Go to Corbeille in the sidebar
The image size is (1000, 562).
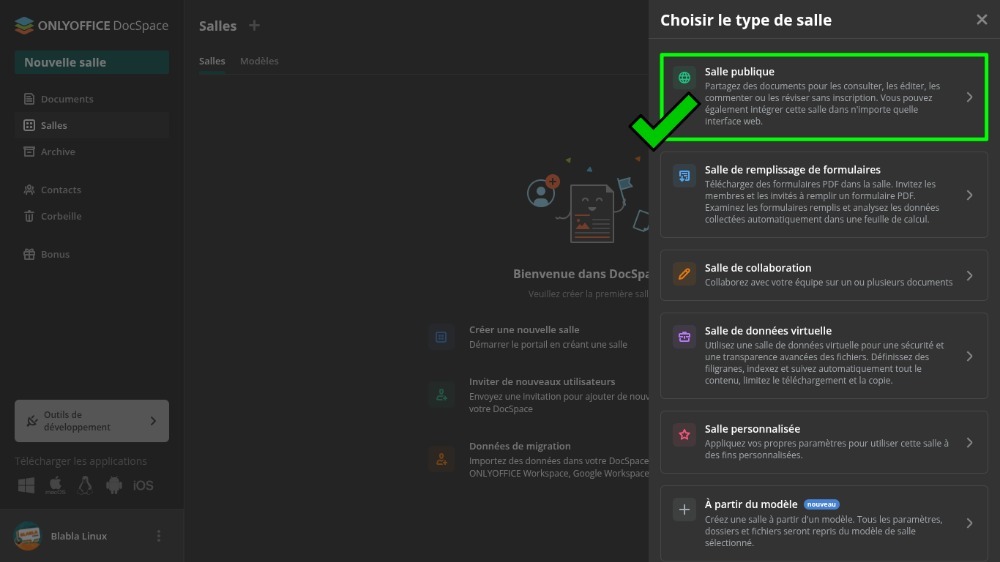click(61, 216)
